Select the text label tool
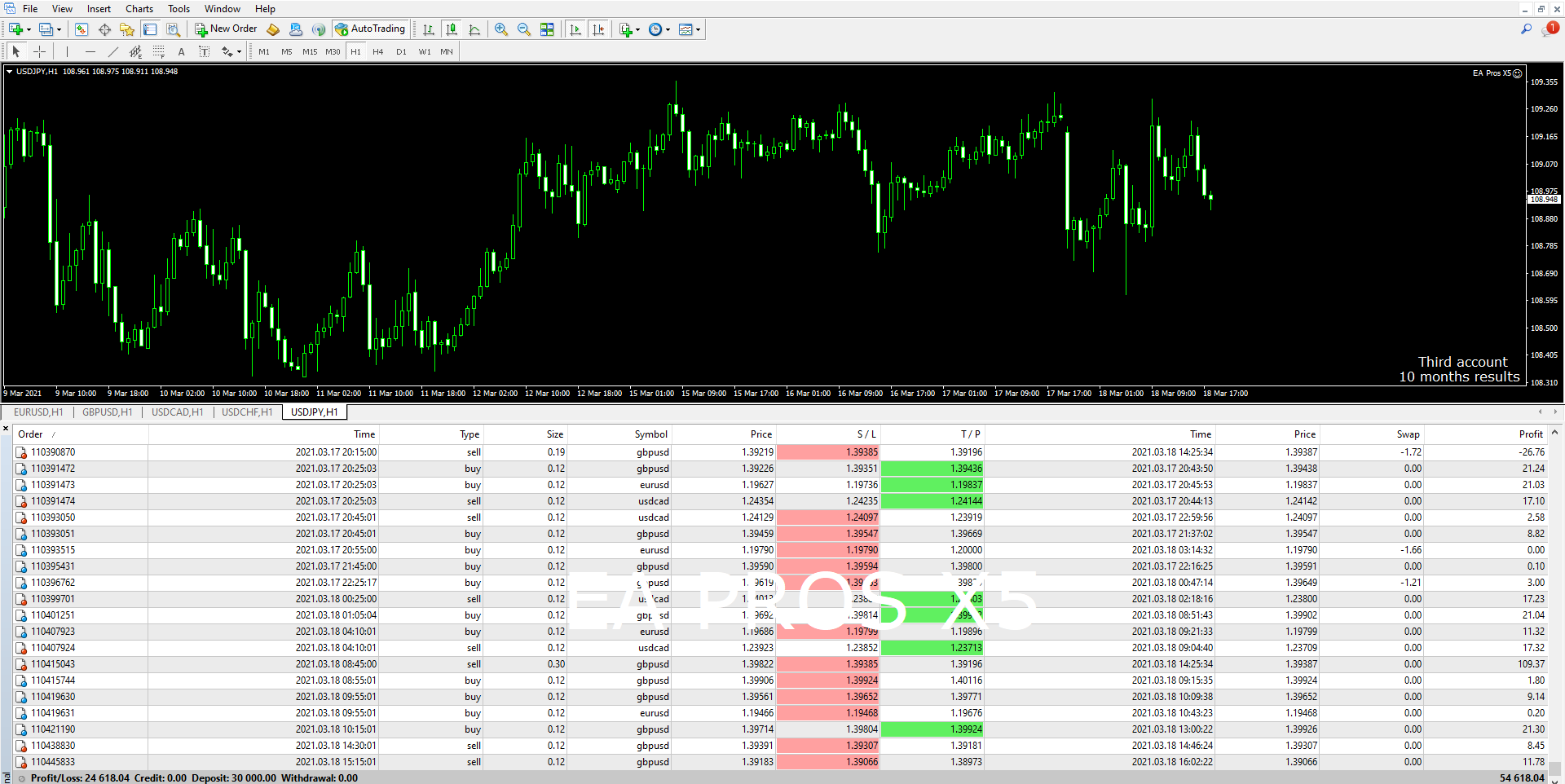The image size is (1565, 784). [181, 51]
